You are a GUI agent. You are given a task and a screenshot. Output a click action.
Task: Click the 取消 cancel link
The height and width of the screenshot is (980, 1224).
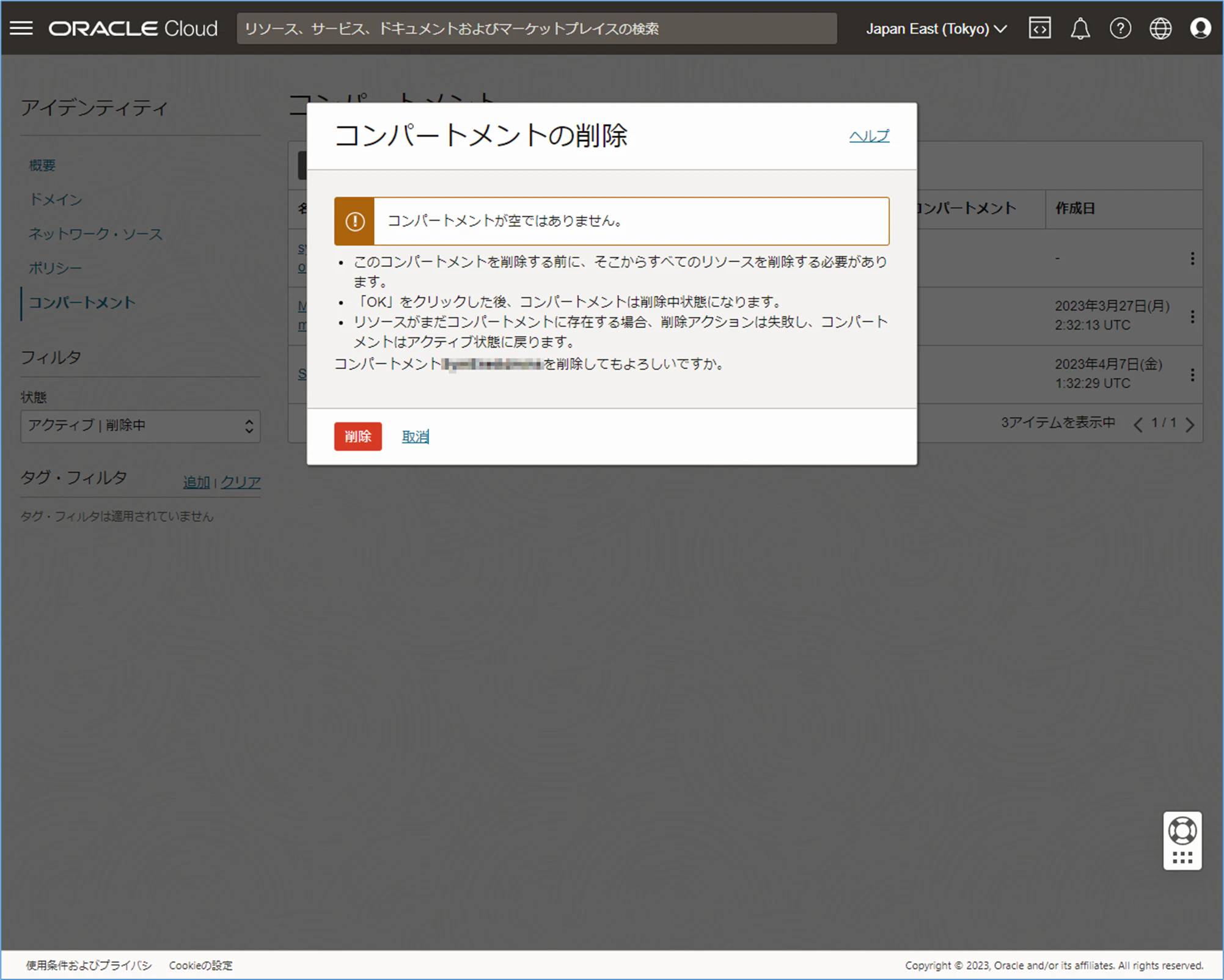point(415,436)
